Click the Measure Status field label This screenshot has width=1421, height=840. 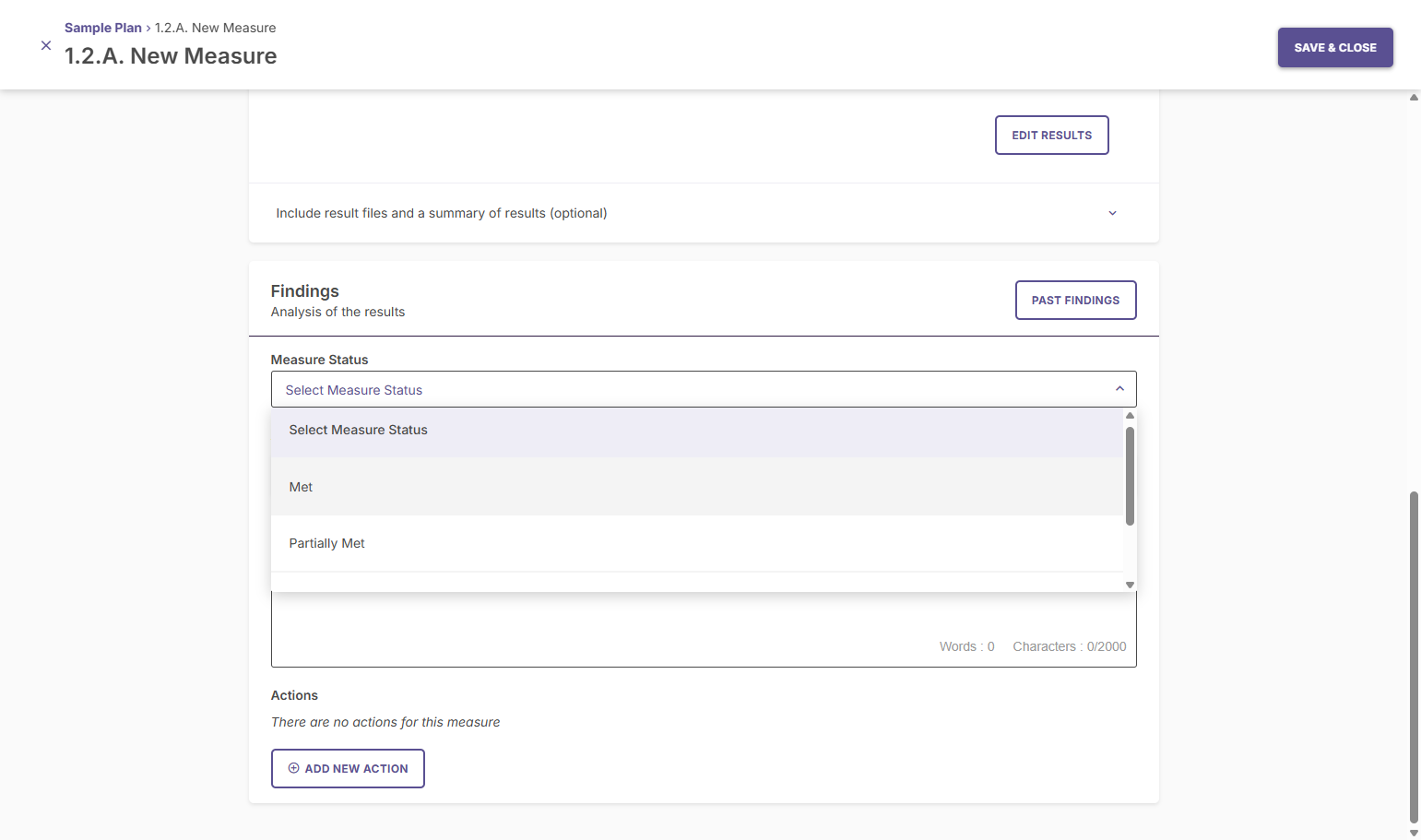tap(319, 360)
